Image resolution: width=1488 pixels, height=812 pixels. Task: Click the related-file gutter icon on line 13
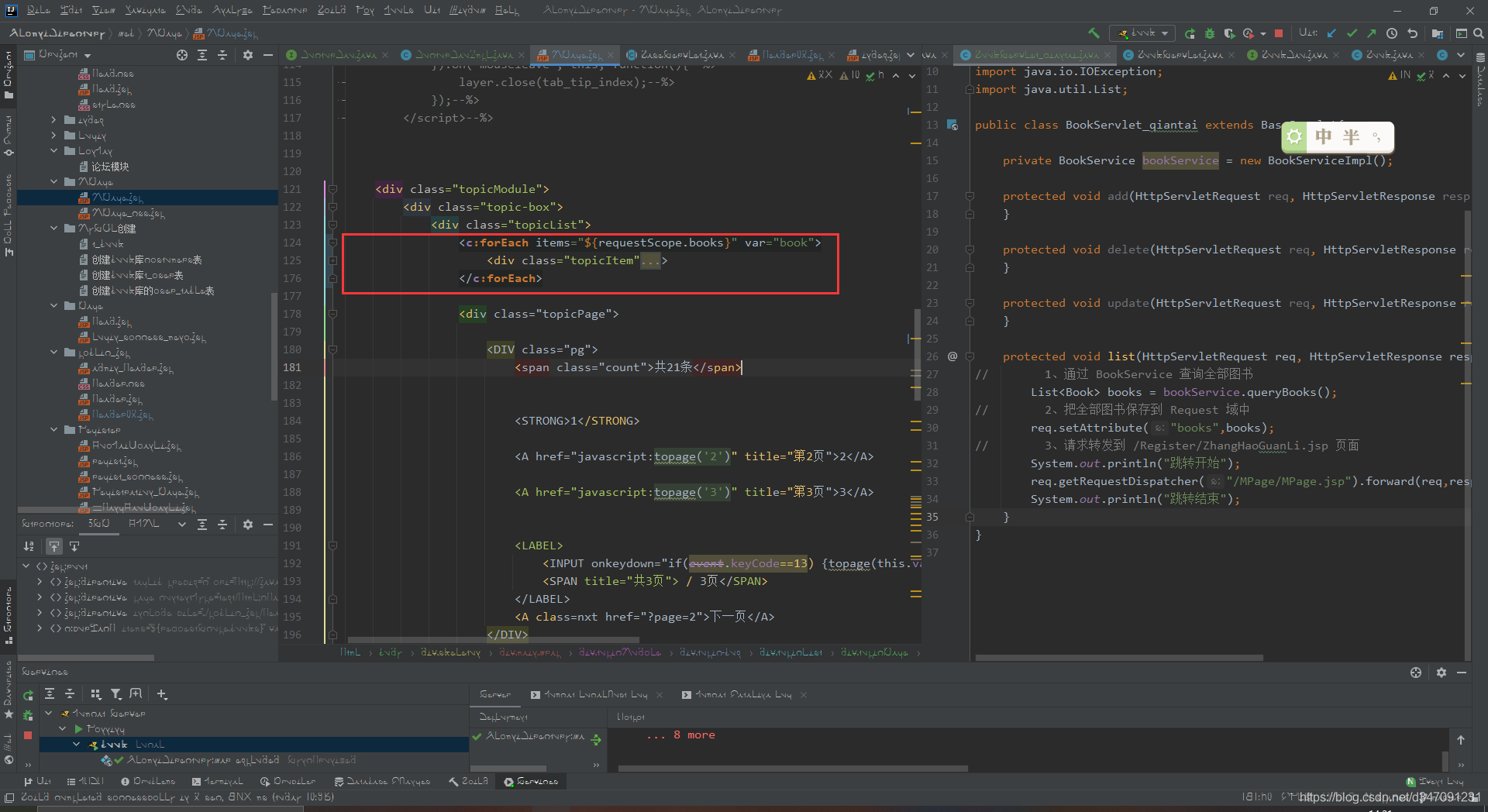pos(952,125)
